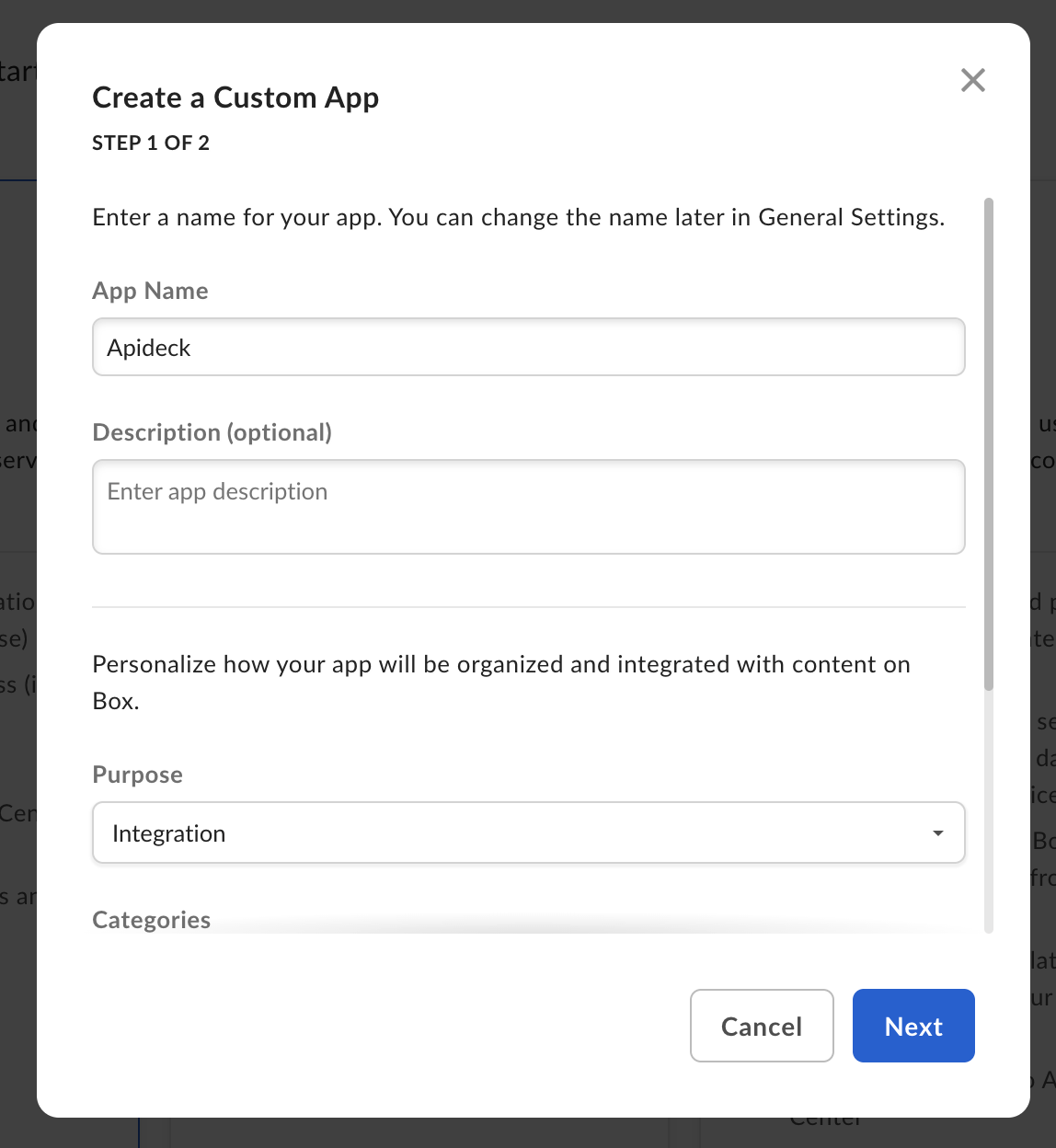Select Integration from the Purpose field
This screenshot has height=1148, width=1056.
tap(529, 832)
